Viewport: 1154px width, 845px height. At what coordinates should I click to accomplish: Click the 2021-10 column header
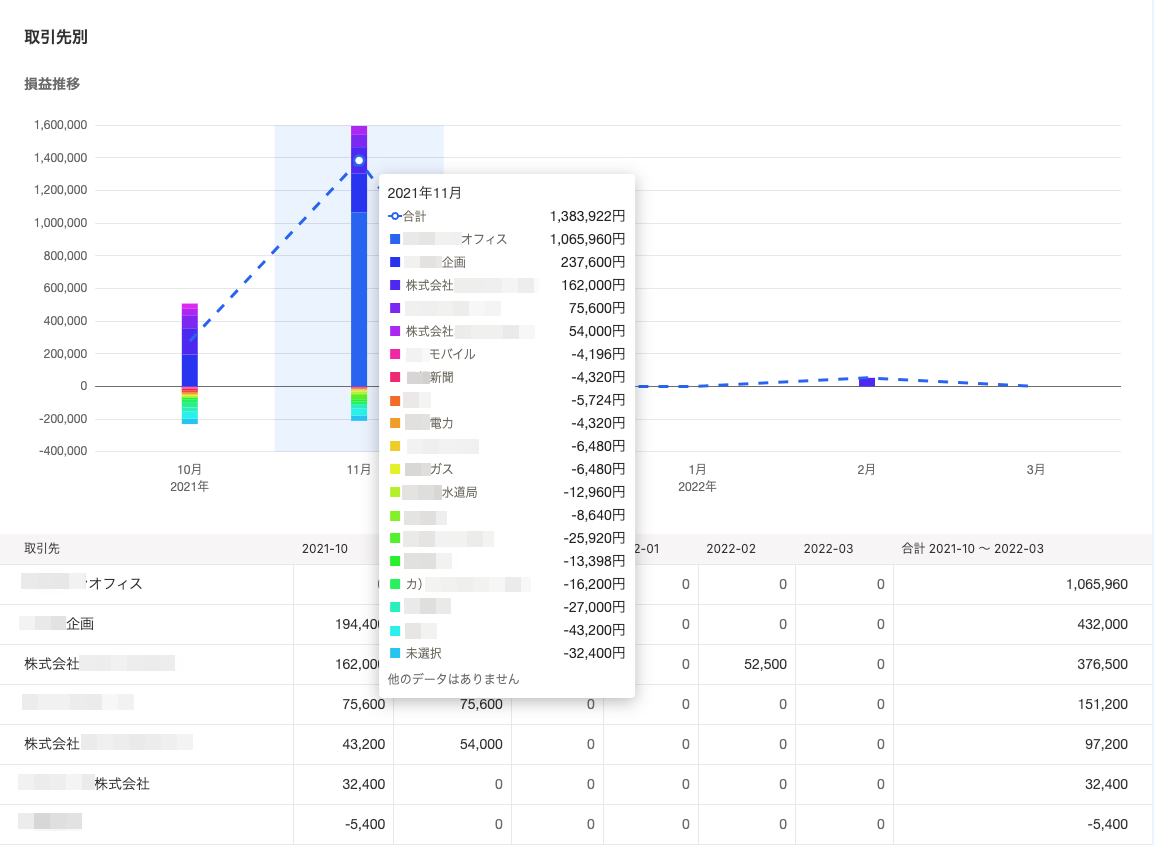pos(325,548)
